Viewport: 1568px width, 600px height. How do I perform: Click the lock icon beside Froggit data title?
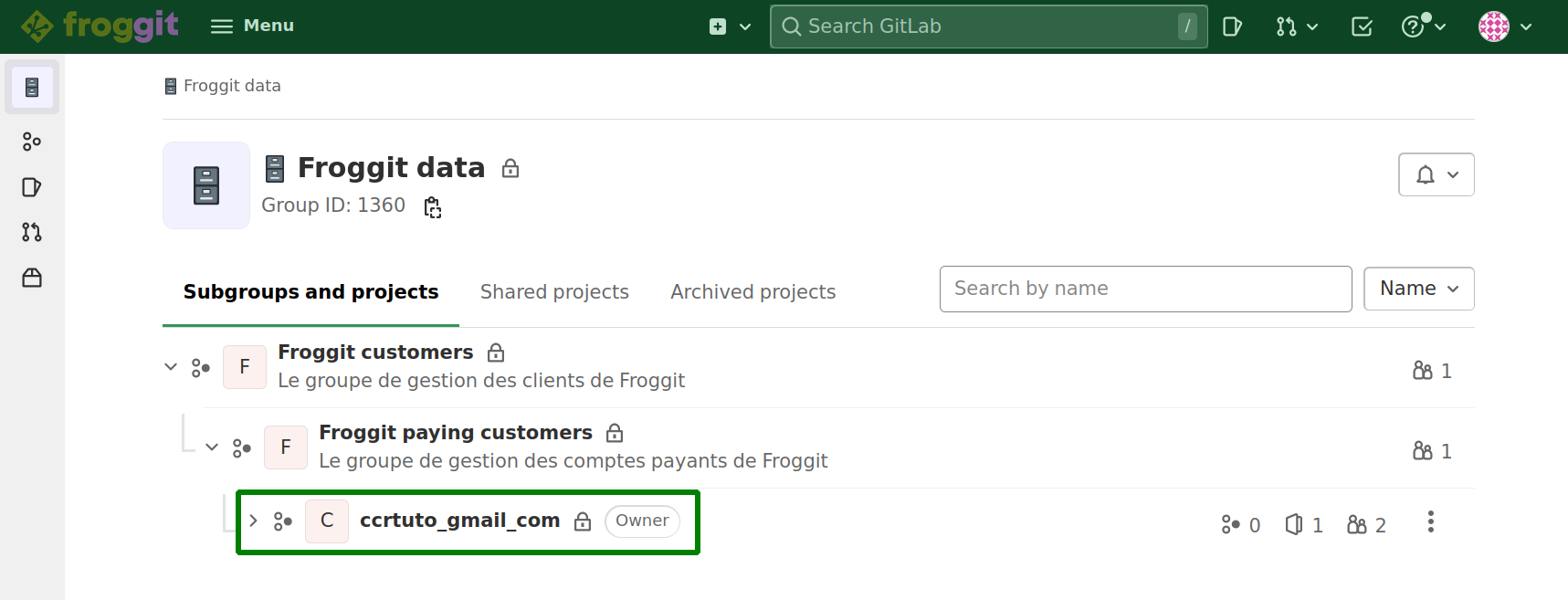pos(510,168)
